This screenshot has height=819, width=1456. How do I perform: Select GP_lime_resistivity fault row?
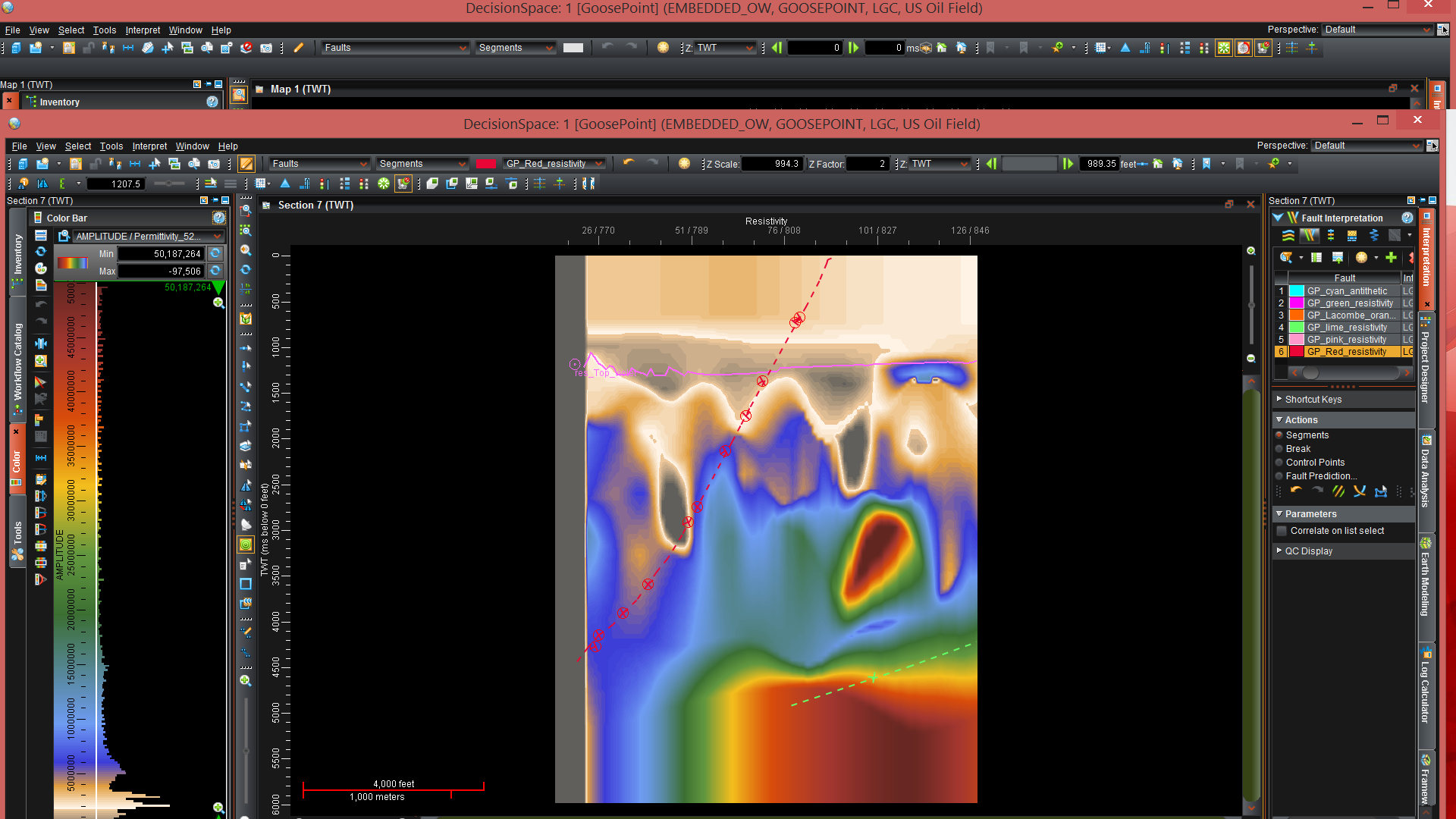(x=1344, y=328)
